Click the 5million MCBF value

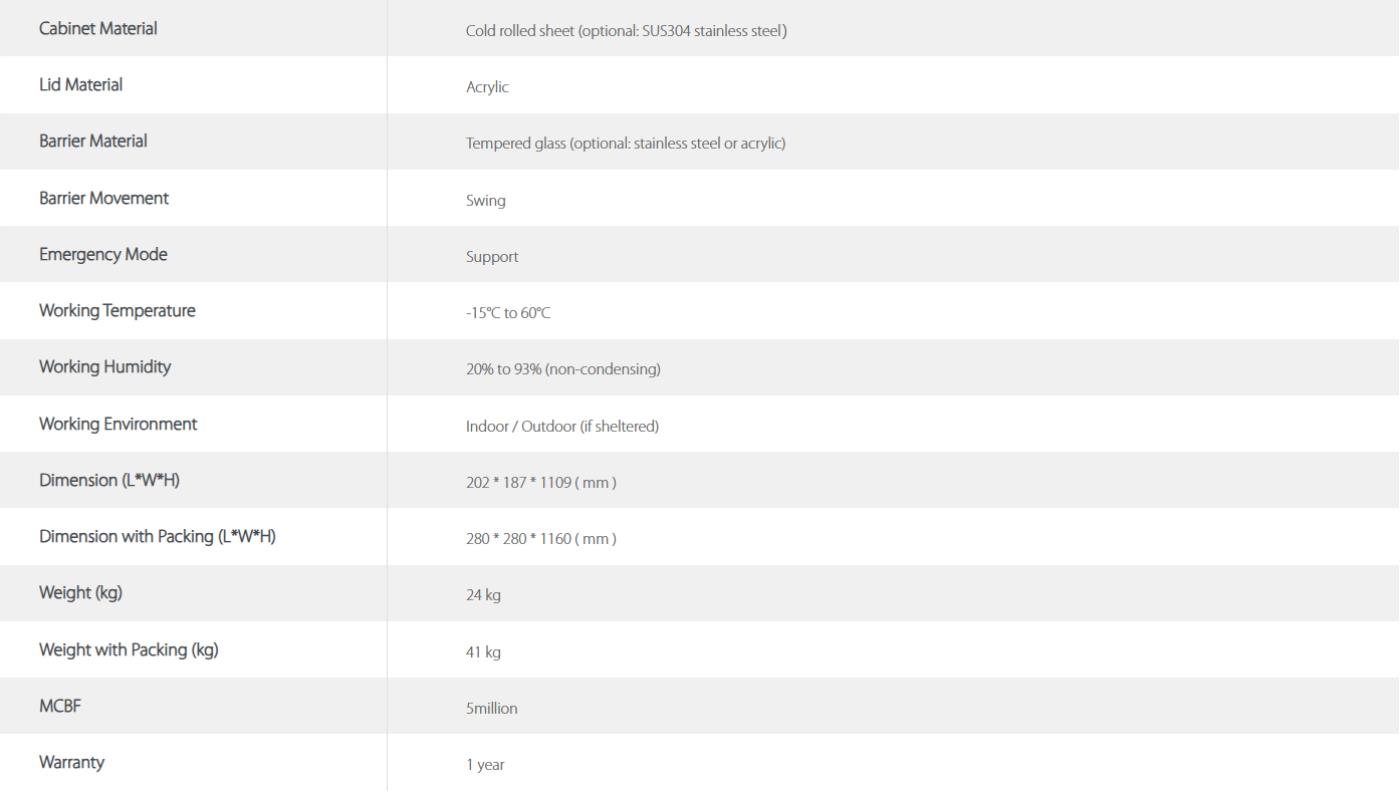(x=492, y=709)
